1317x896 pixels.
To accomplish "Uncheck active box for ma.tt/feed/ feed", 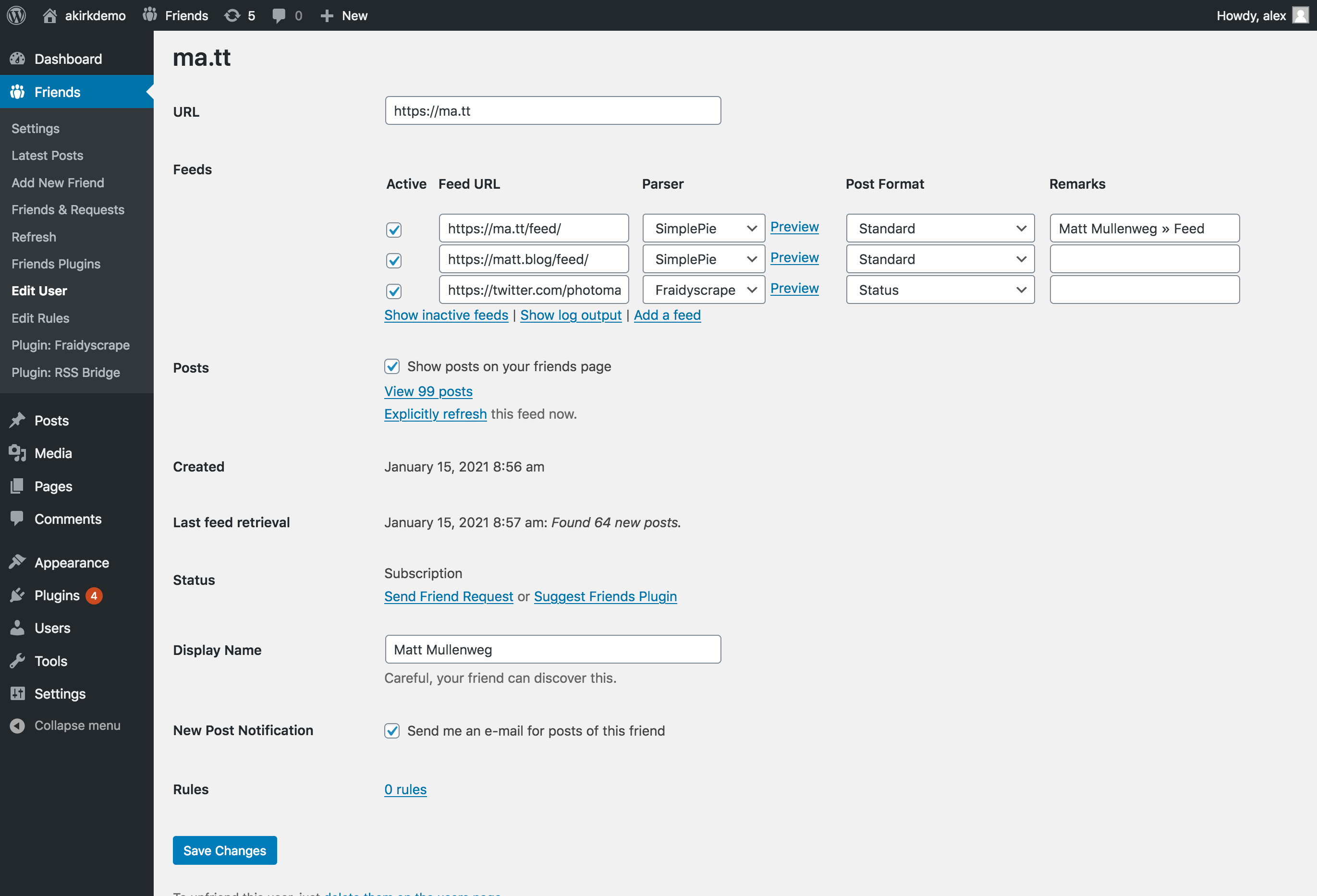I will pyautogui.click(x=394, y=230).
